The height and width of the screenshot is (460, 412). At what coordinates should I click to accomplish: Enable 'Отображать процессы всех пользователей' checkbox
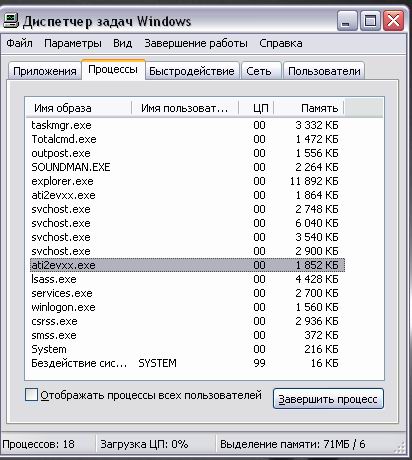[x=31, y=395]
